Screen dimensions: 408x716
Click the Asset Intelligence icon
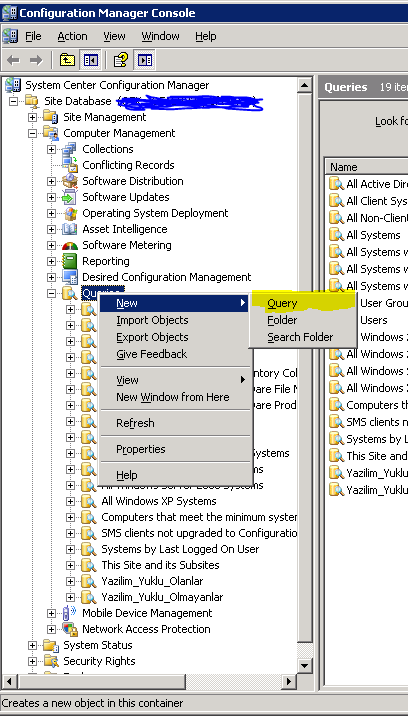70,229
